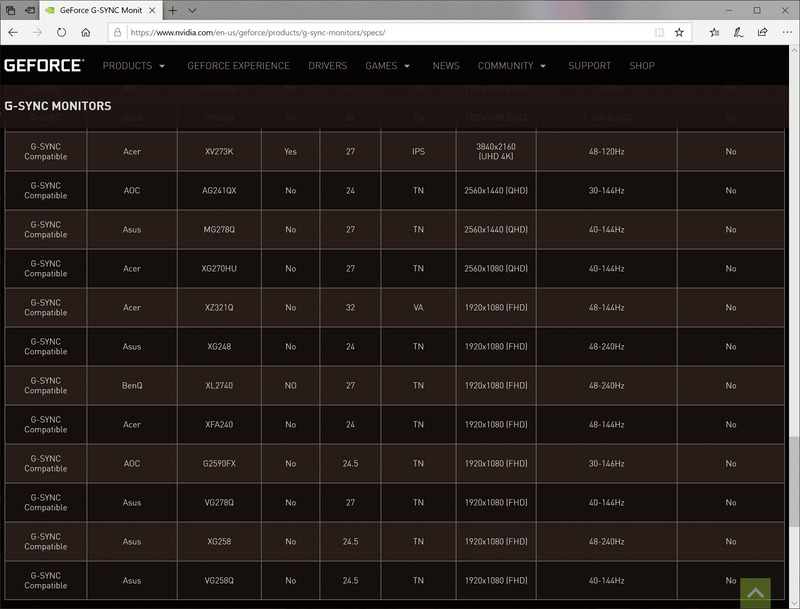The width and height of the screenshot is (800, 609).
Task: Expand the GAMES dropdown menu
Action: point(387,65)
